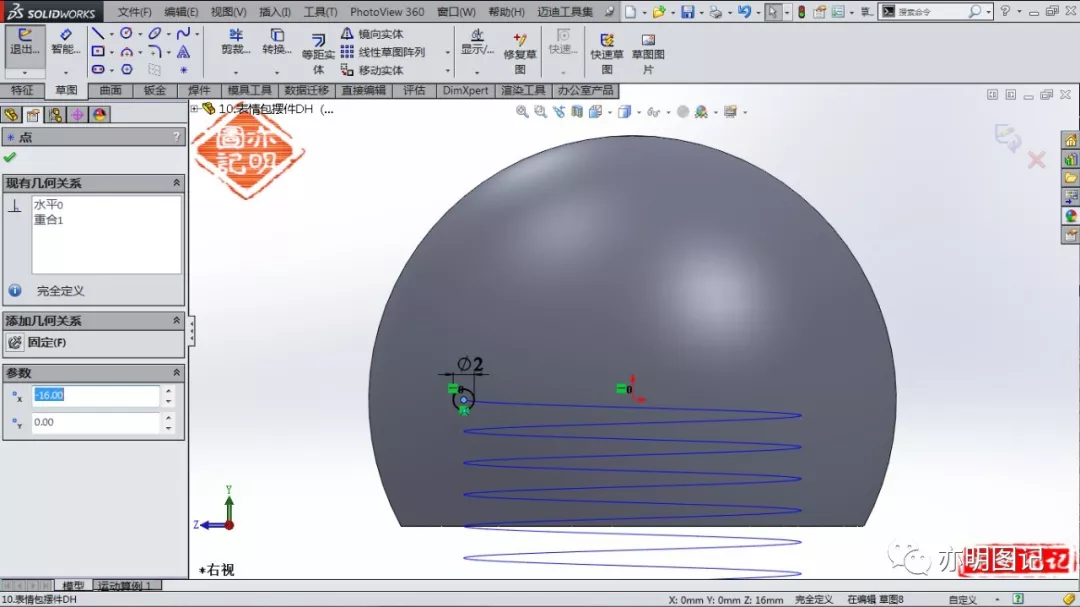The image size is (1080, 607).
Task: Select the sketch Text tool
Action: click(x=183, y=52)
